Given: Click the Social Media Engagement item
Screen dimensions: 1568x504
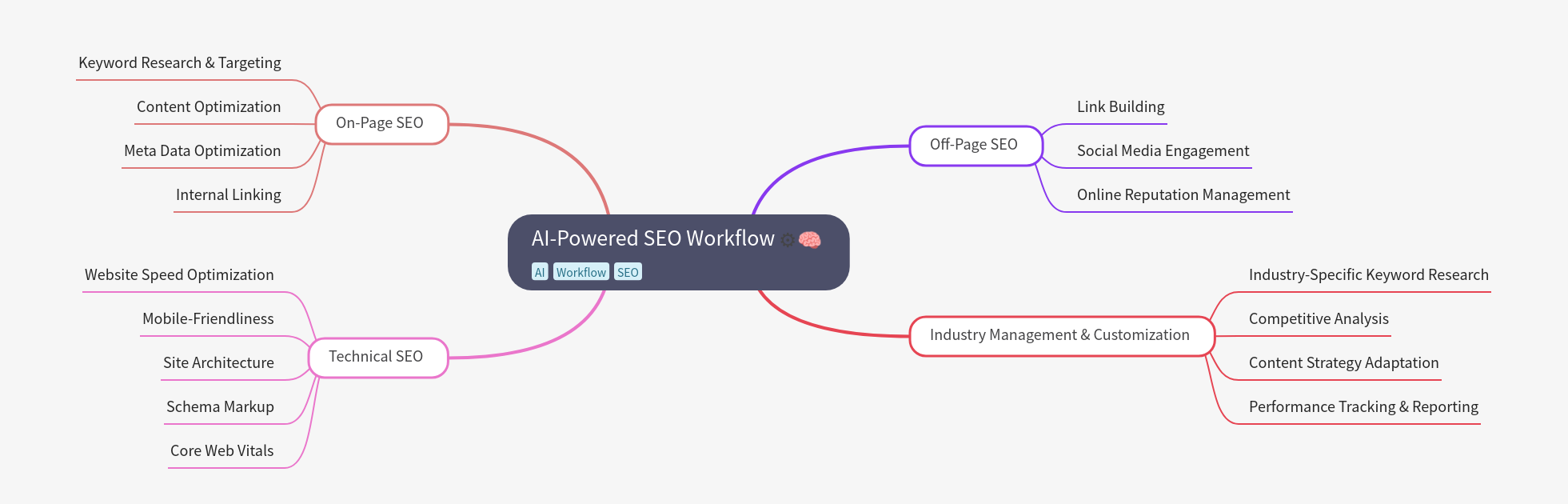Looking at the screenshot, I should click(1163, 151).
